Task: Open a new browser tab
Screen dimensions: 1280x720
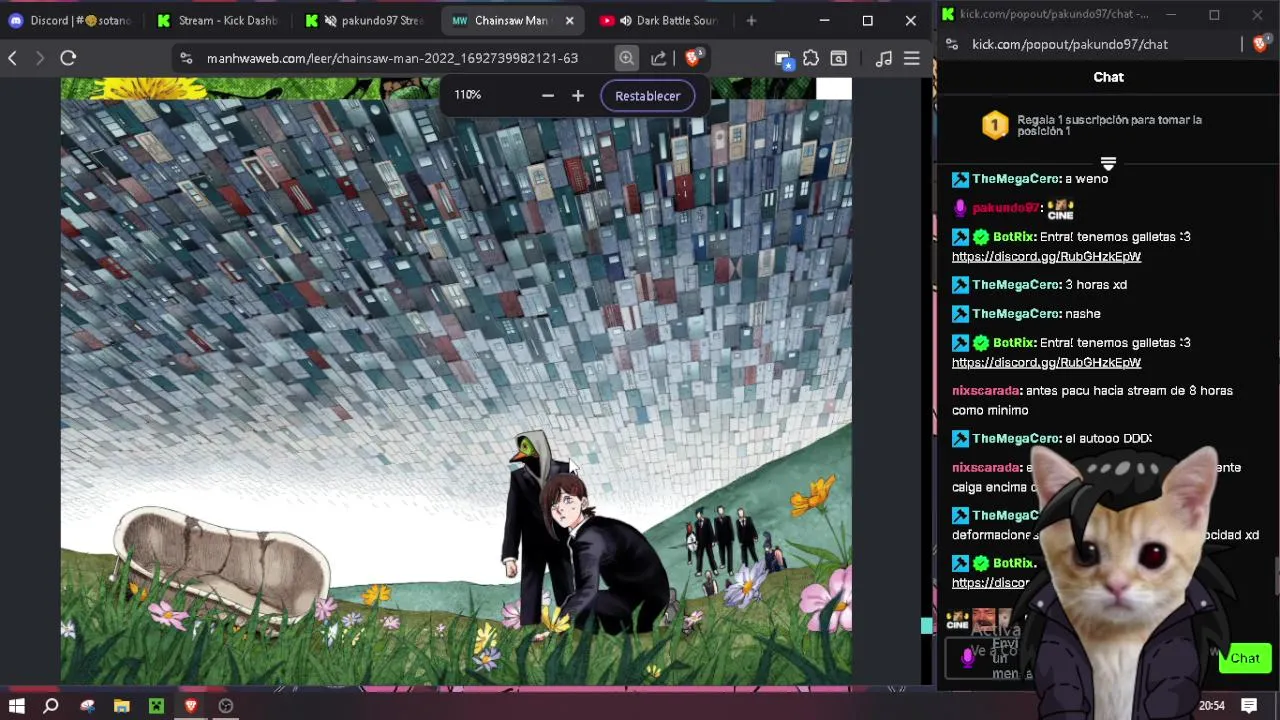Action: coord(751,20)
